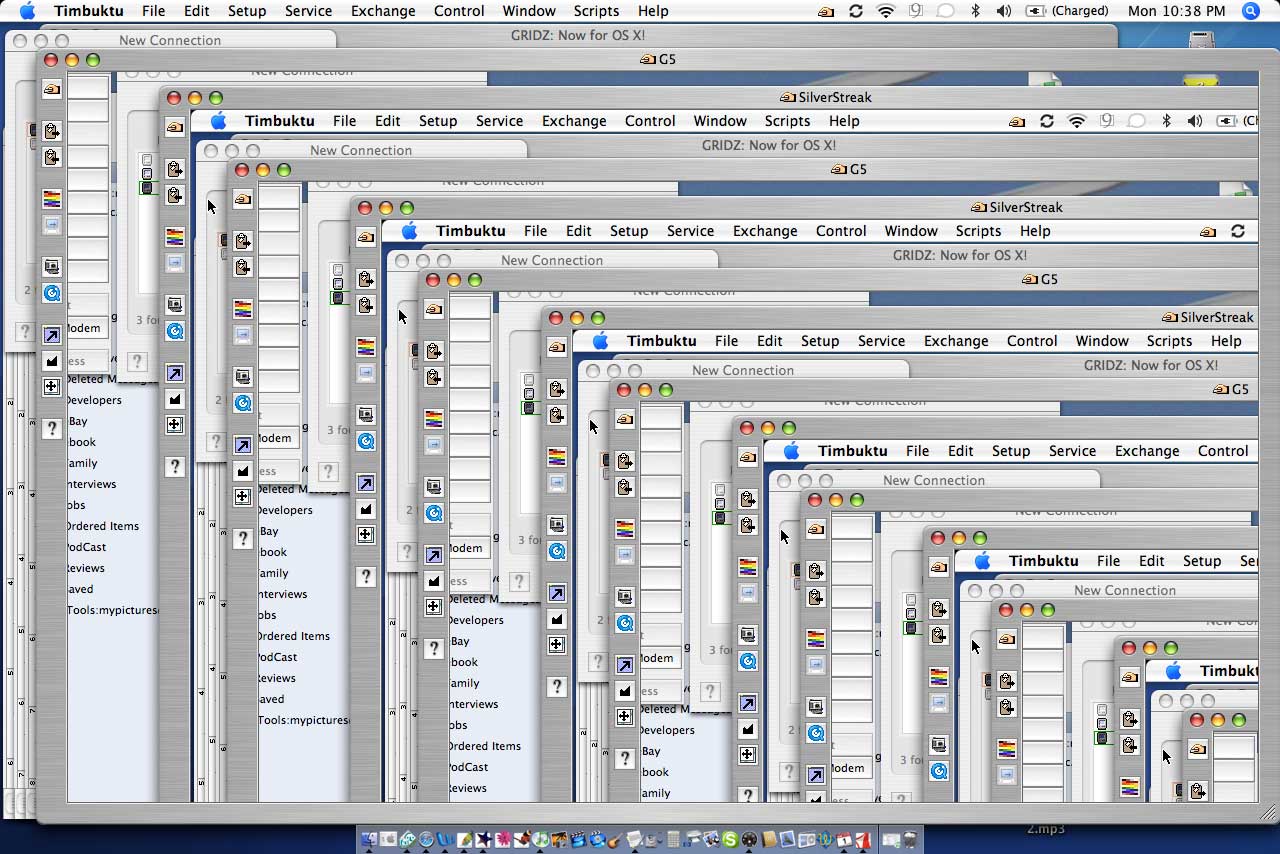Click the four-way move arrows icon in outermost G5 toolbar
Screen dimensions: 1280x854
coord(52,386)
